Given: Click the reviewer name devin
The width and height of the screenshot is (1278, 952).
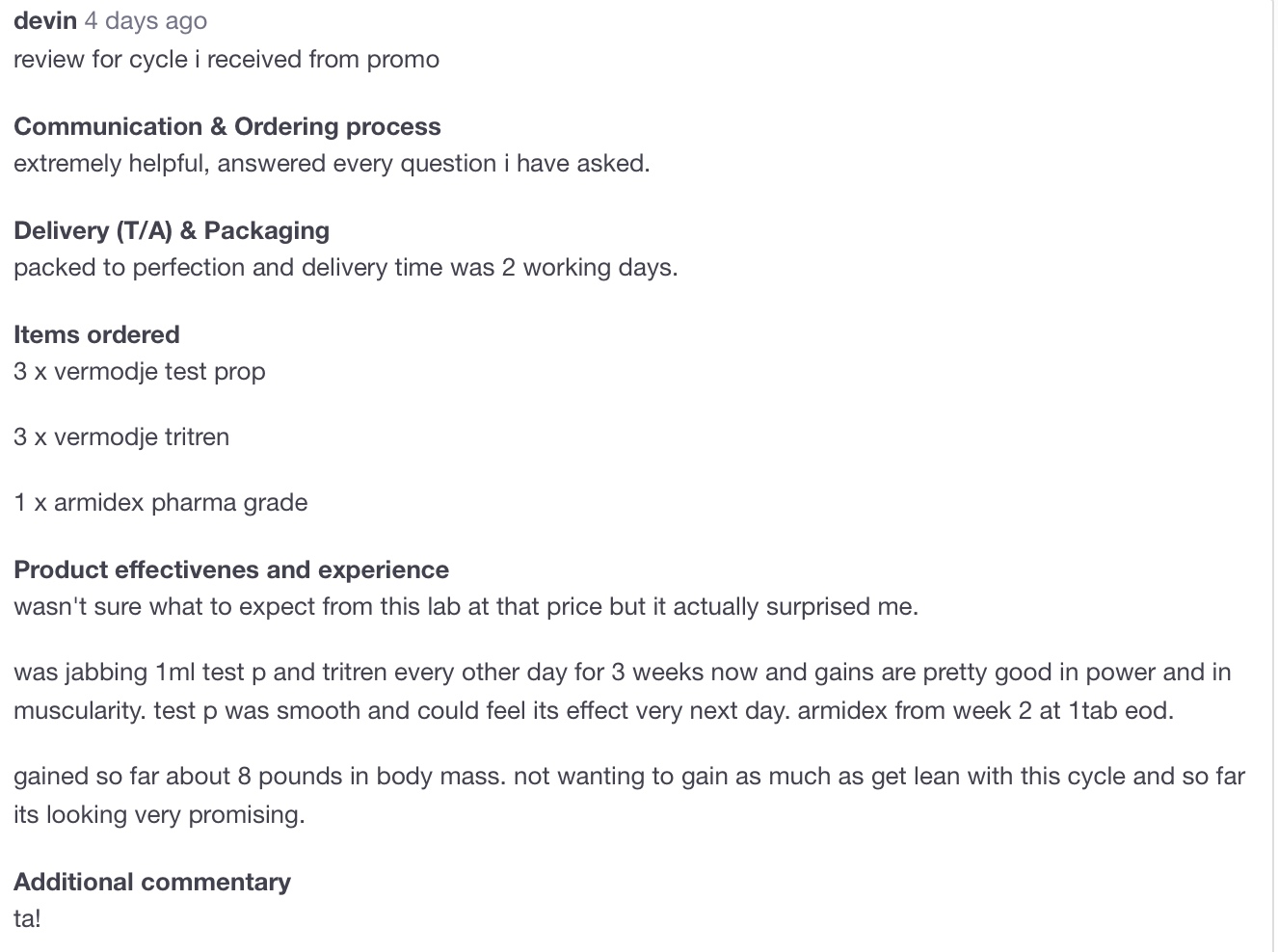Looking at the screenshot, I should [45, 21].
